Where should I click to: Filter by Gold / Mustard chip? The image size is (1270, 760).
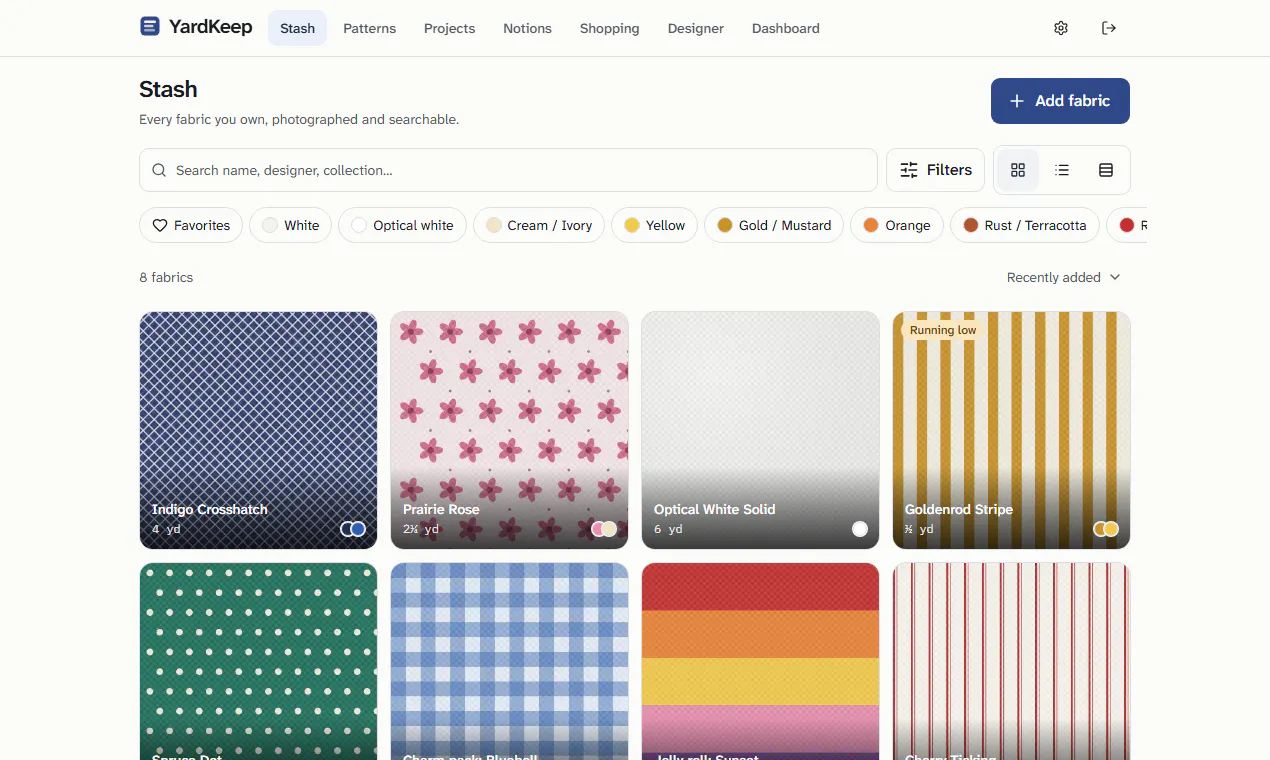[774, 225]
